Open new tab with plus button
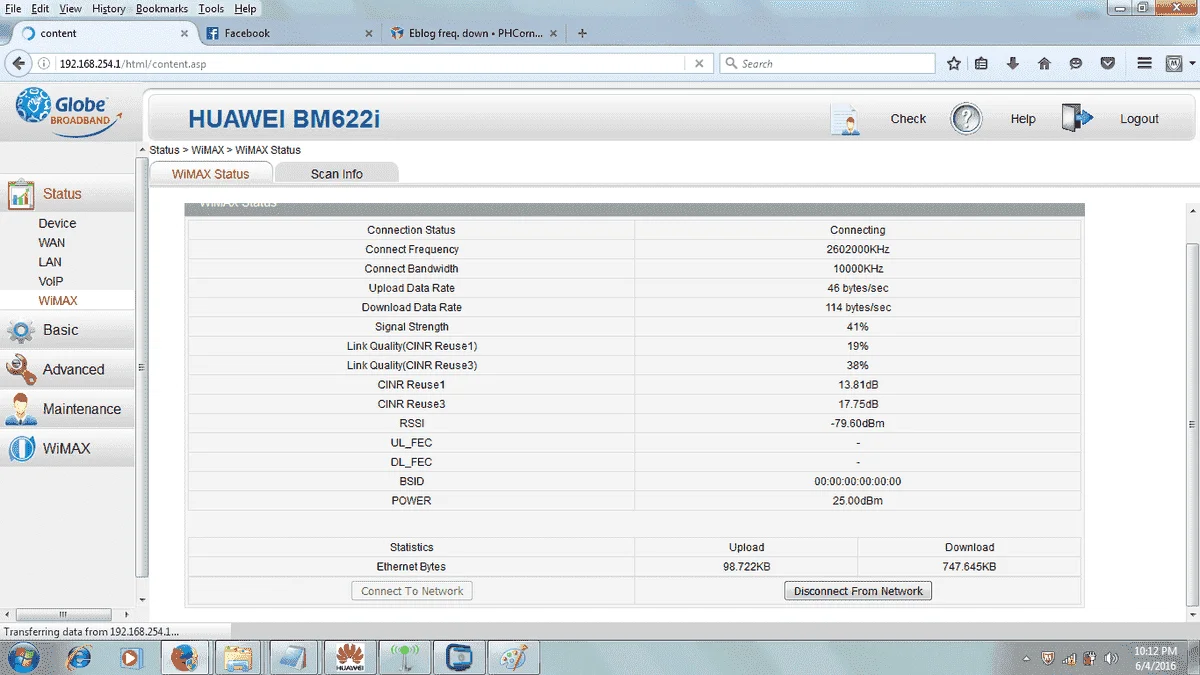The width and height of the screenshot is (1200, 675). 583,33
